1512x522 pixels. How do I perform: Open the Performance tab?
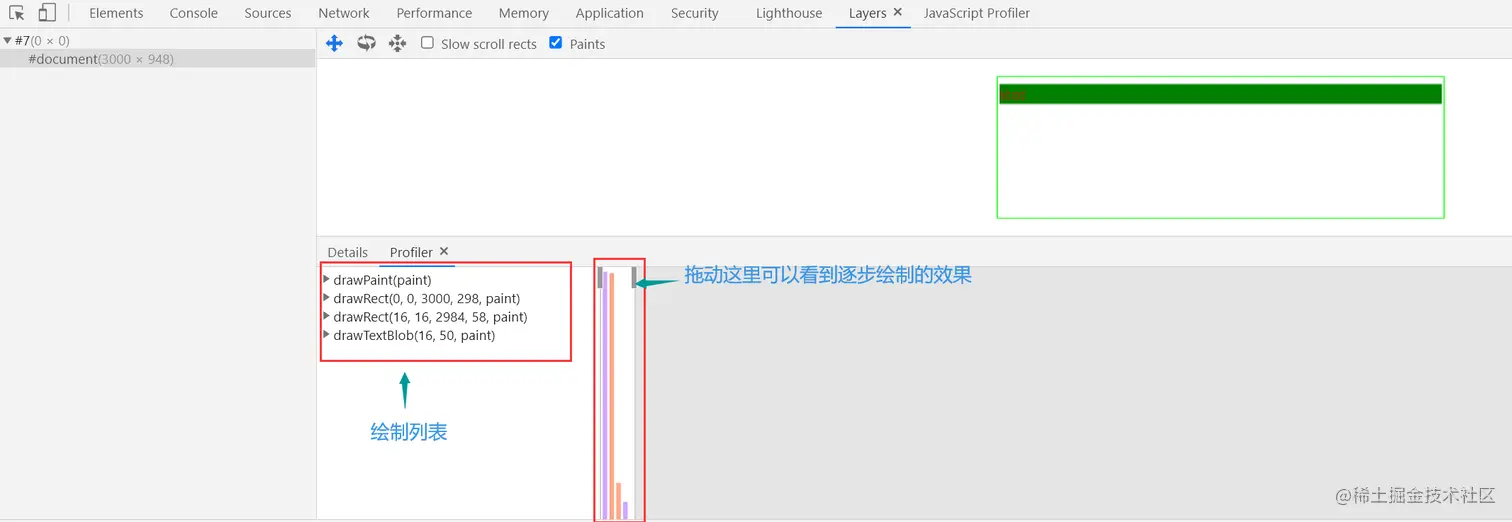(x=434, y=13)
